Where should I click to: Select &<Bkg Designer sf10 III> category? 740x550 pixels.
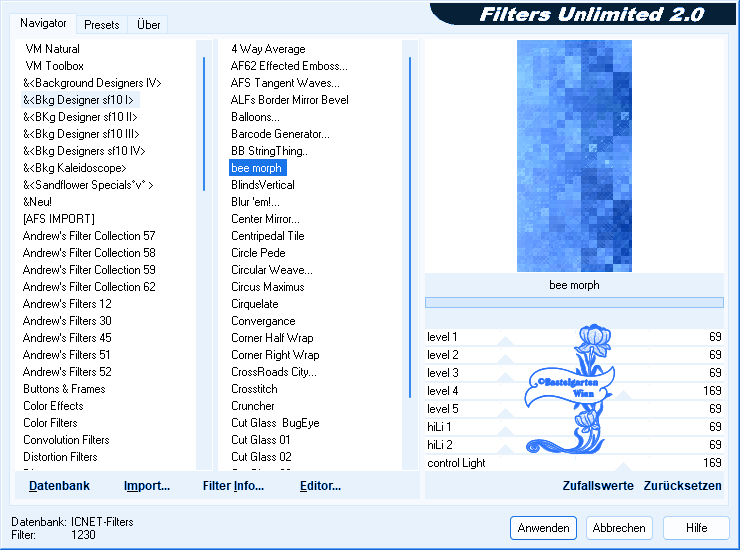click(x=81, y=134)
